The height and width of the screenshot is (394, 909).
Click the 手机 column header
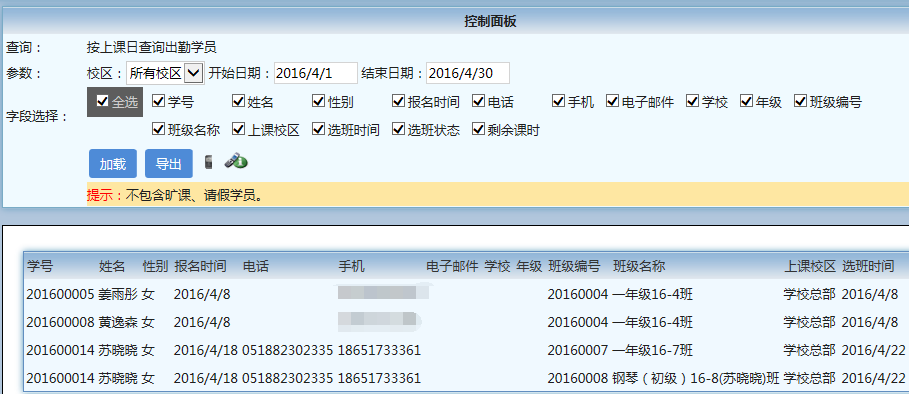pos(351,267)
